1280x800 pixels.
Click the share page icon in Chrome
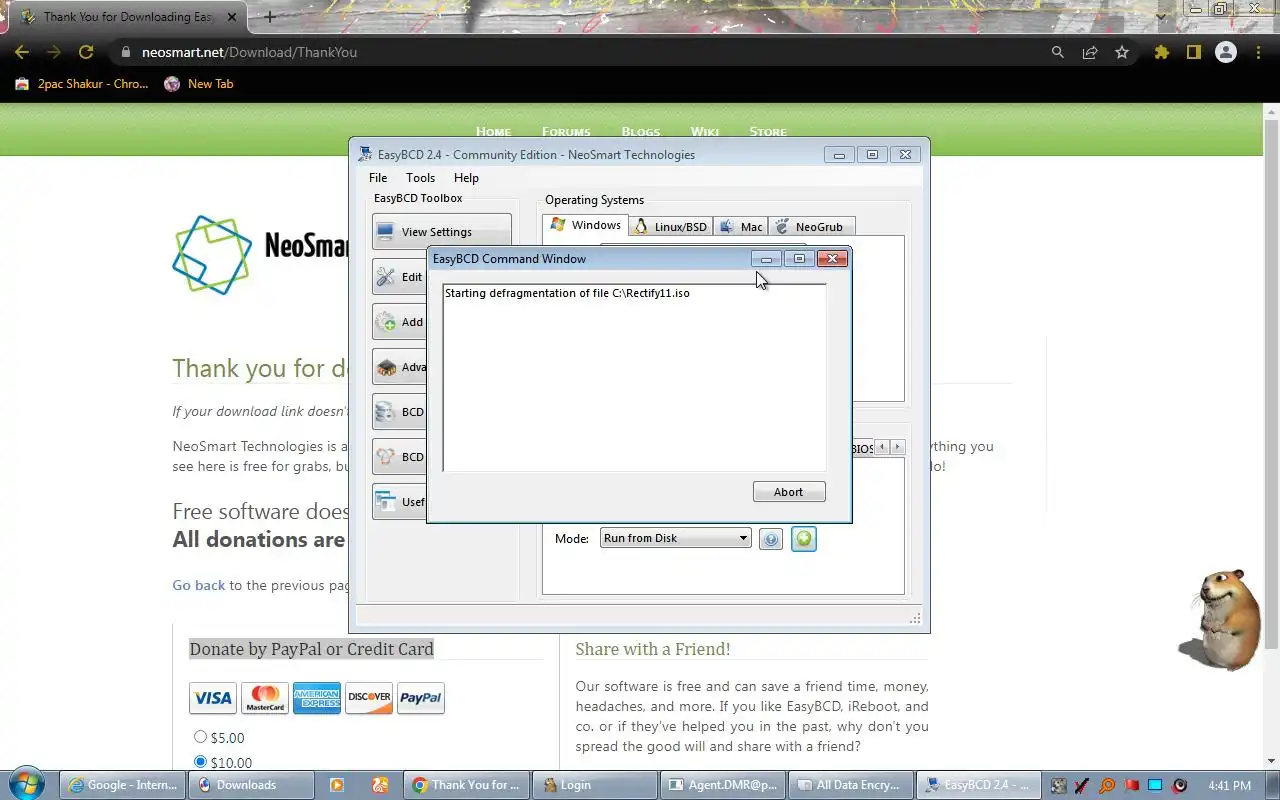(1090, 52)
